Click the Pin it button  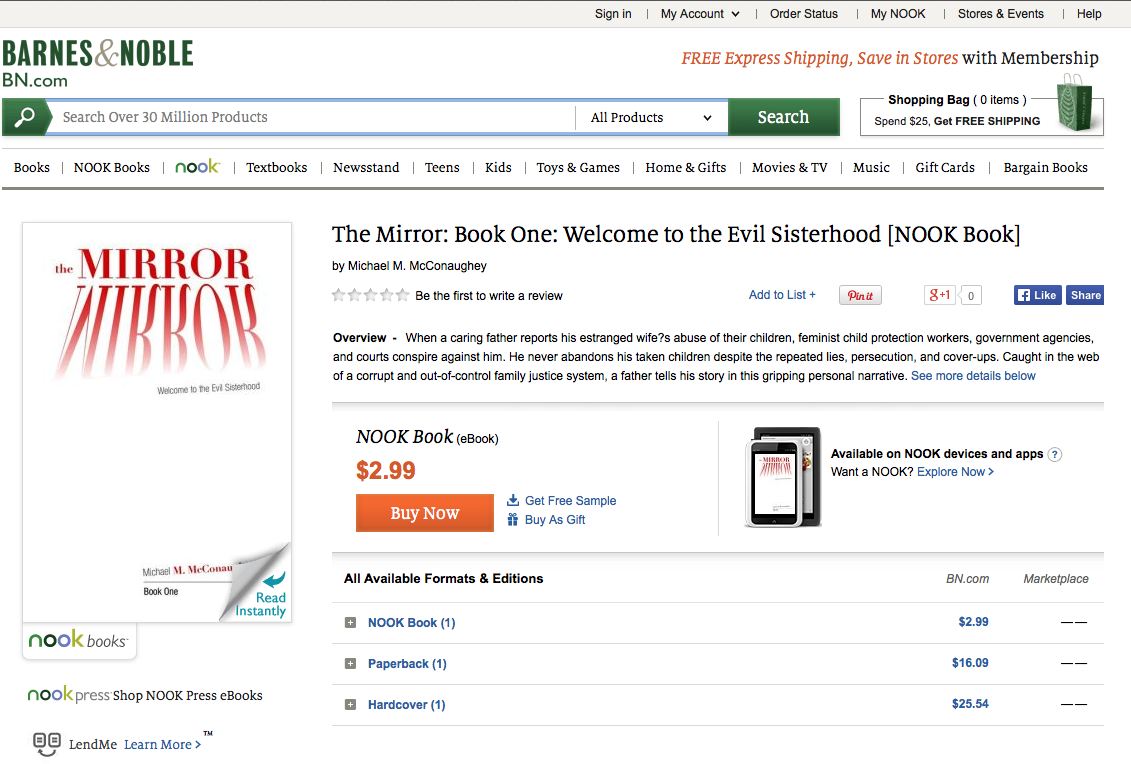860,295
